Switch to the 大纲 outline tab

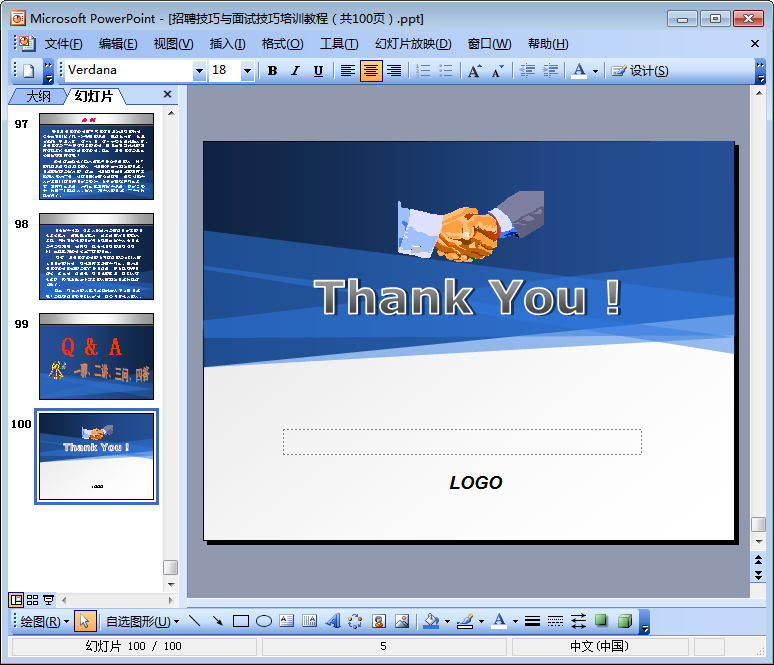click(x=39, y=96)
